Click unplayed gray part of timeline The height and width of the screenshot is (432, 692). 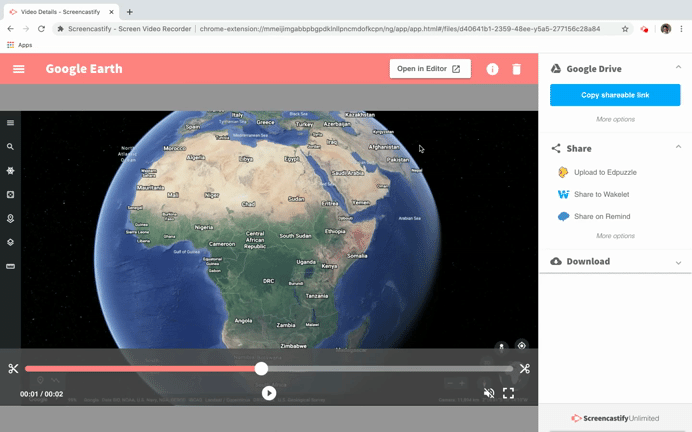[391, 368]
